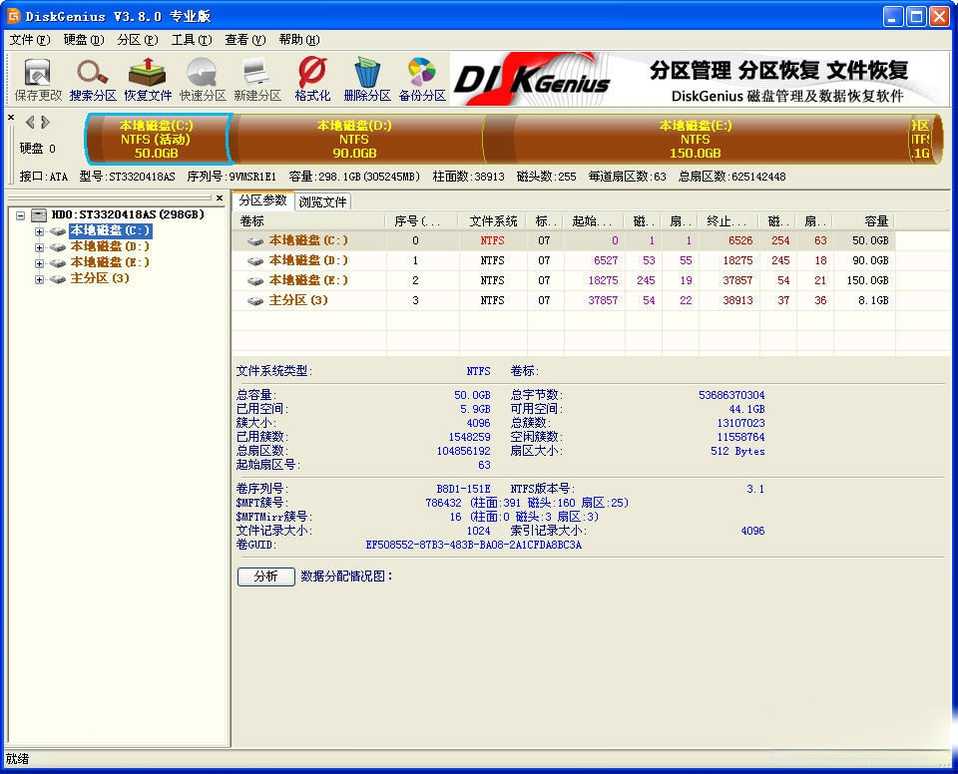Viewport: 958px width, 774px height.
Task: Expand the 本地磁盘(C:) tree node
Action: point(39,232)
